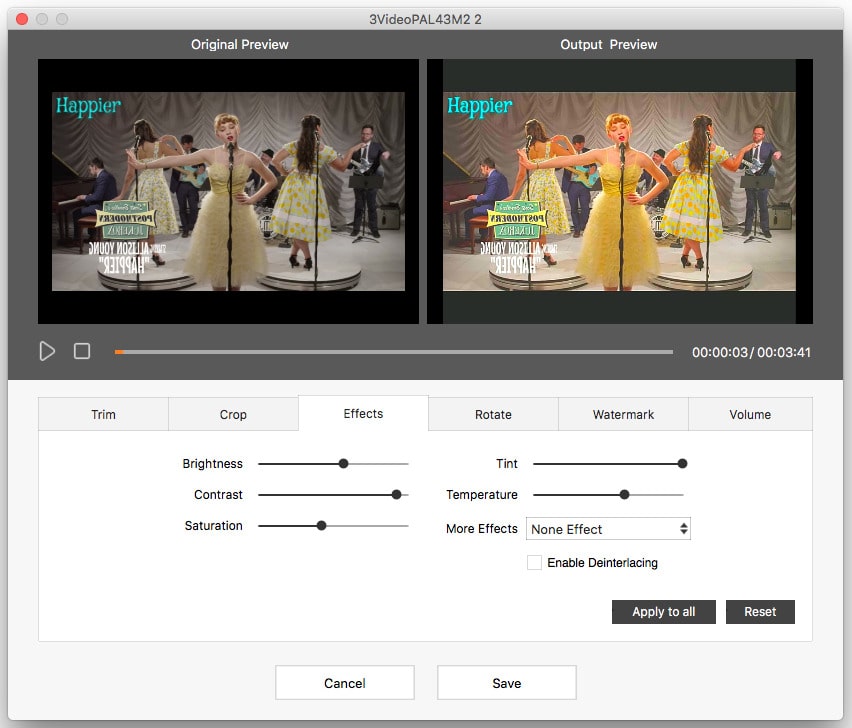
Task: Switch to the Volume tab
Action: click(750, 415)
